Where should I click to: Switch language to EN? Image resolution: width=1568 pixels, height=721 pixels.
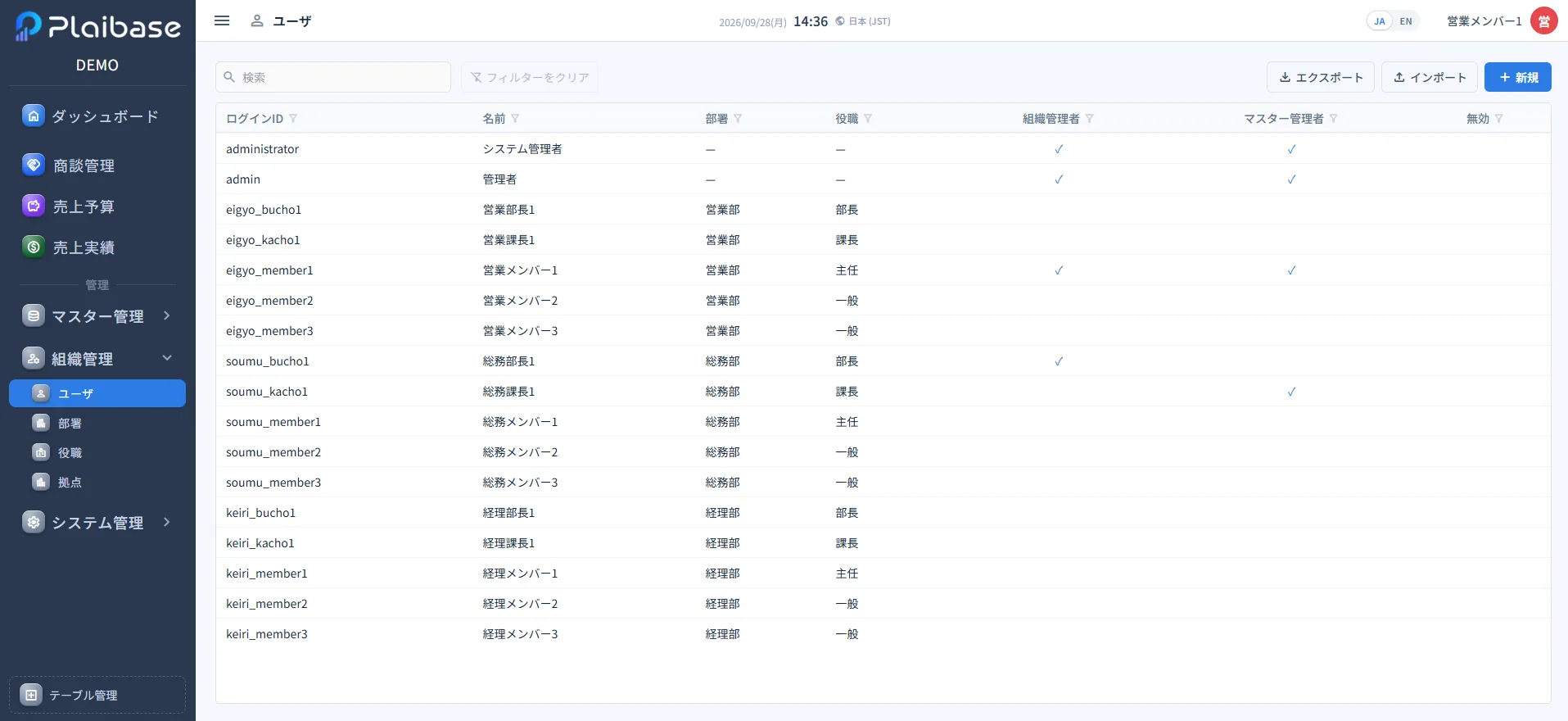point(1406,21)
